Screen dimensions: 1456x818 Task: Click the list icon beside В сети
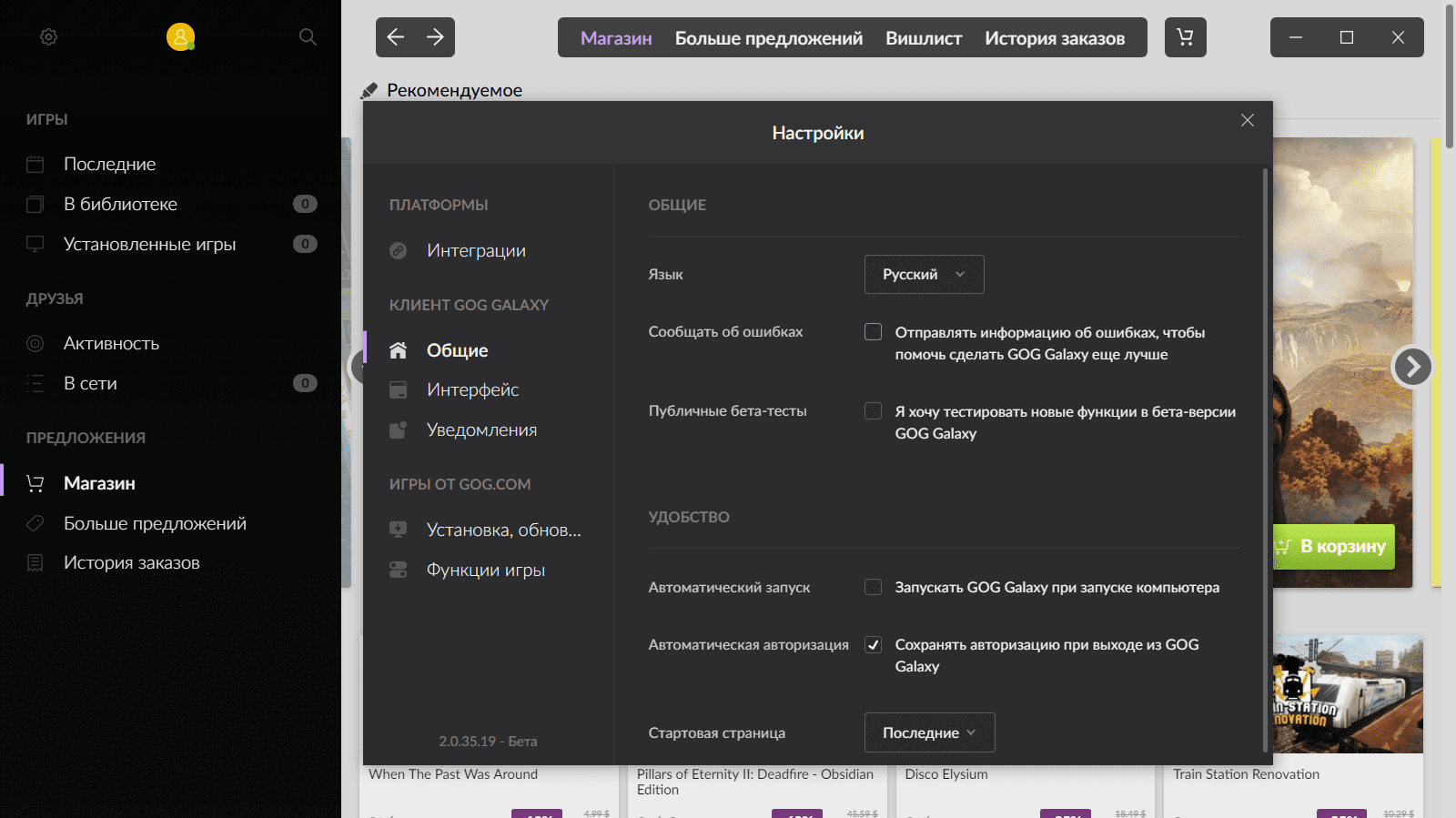[35, 384]
